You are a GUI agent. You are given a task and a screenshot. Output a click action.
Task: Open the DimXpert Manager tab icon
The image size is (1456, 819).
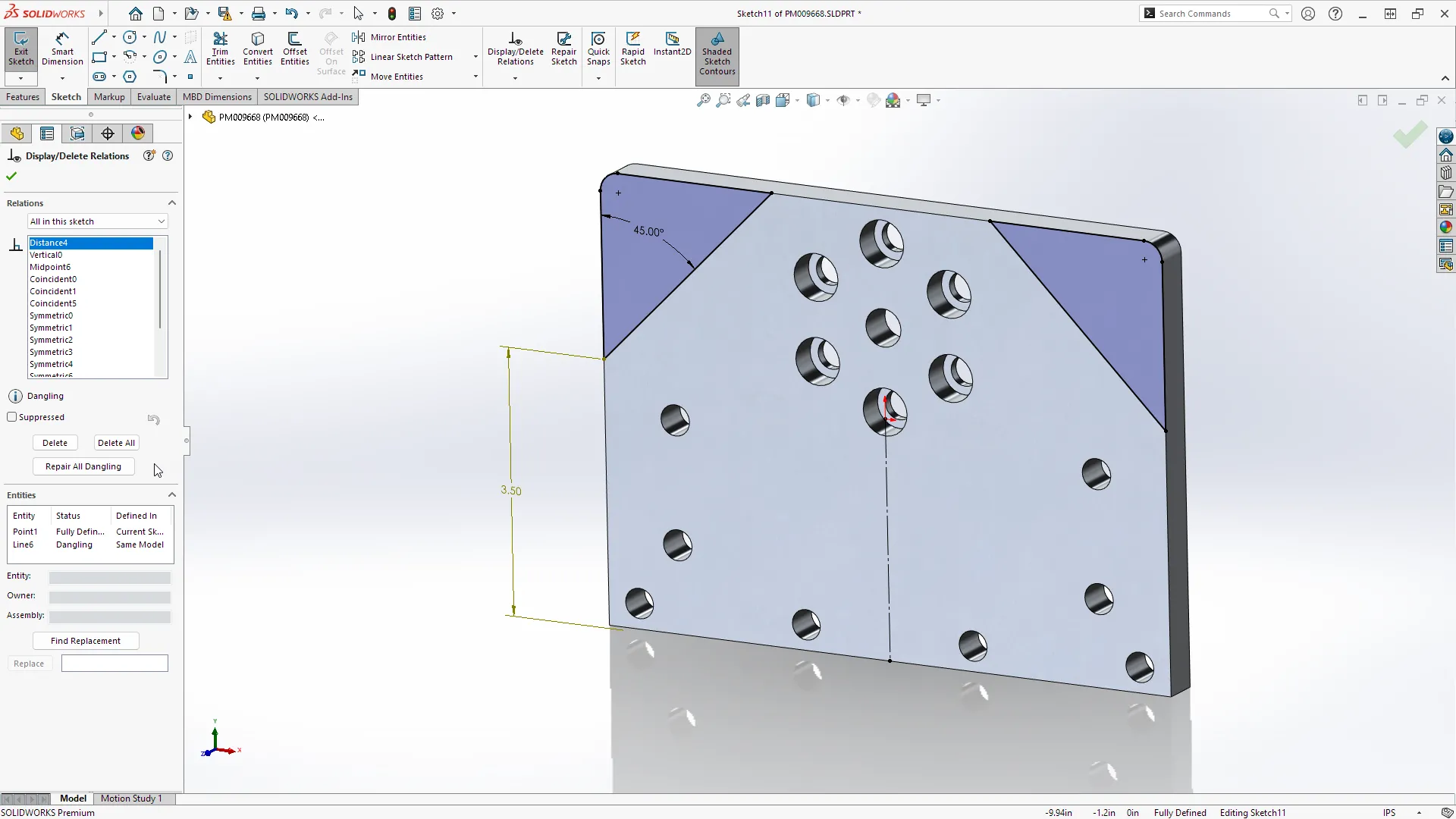pos(108,133)
